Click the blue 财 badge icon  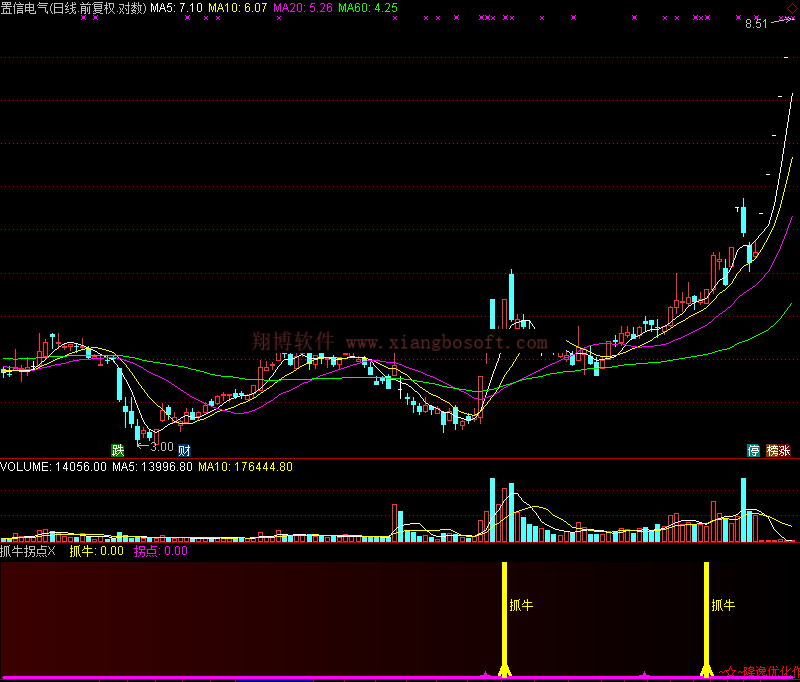coord(184,450)
